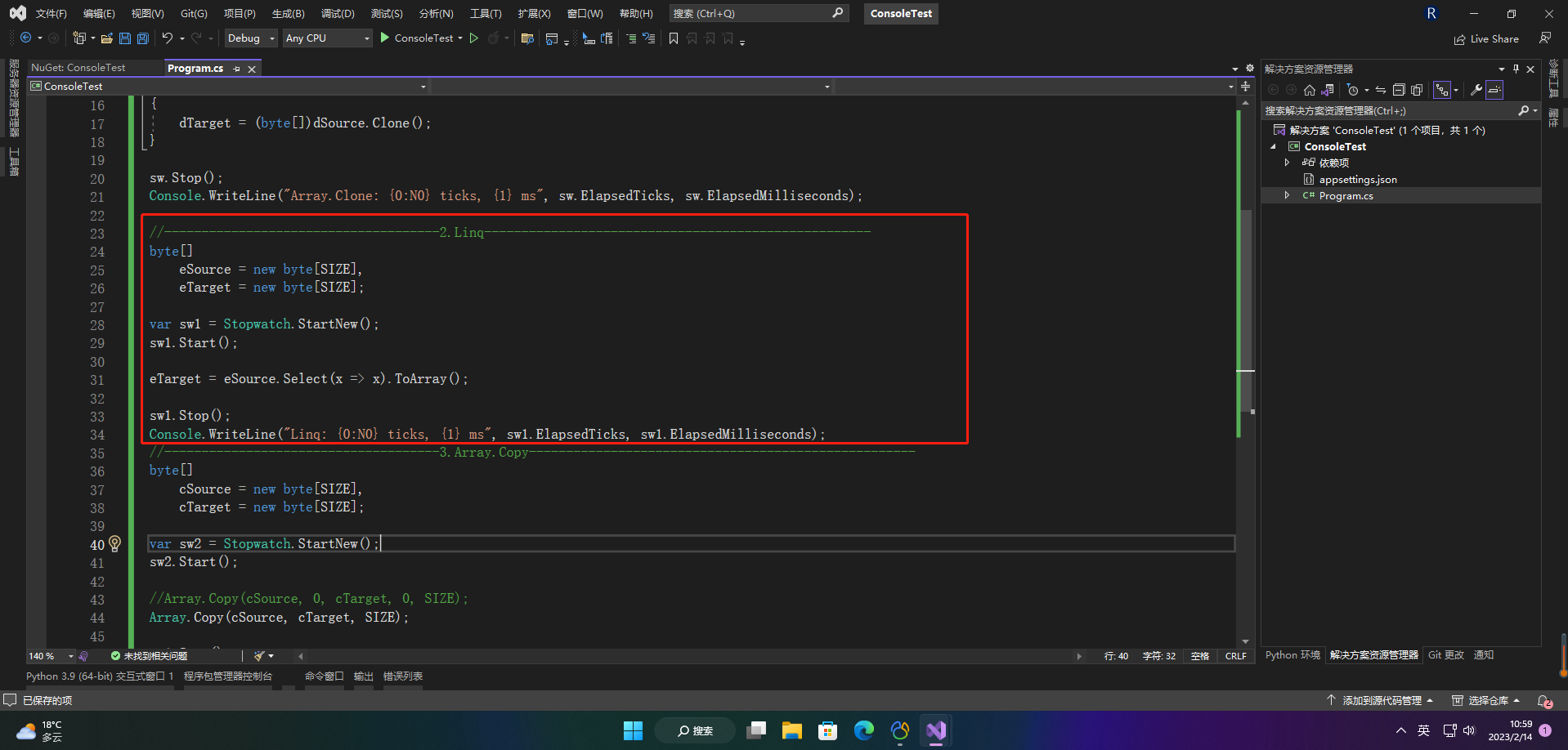Image resolution: width=1568 pixels, height=750 pixels.
Task: Click Pending Changes Filter clock icon
Action: click(1353, 90)
